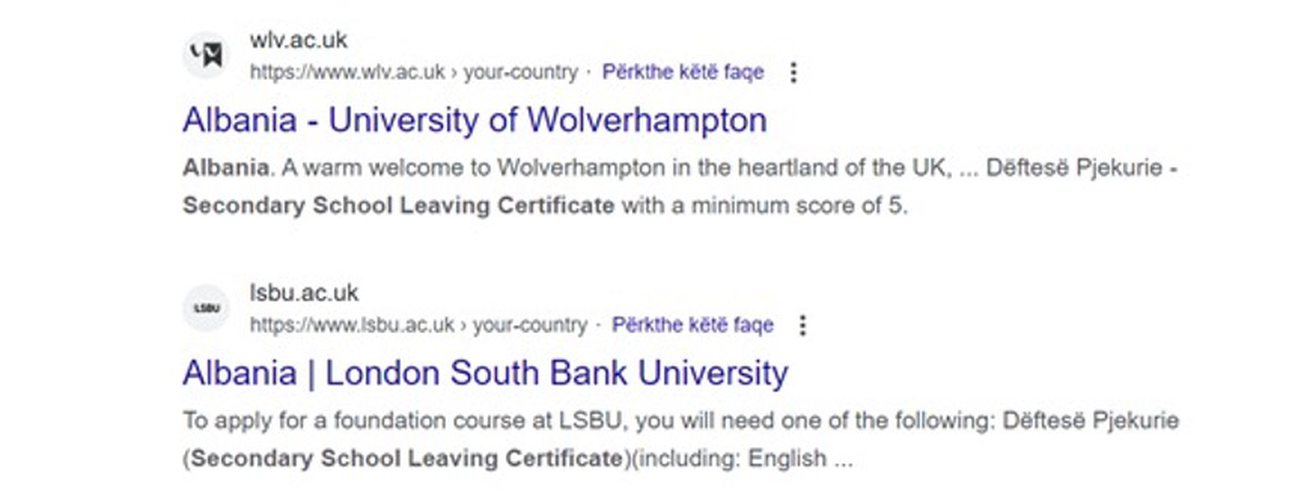Click 'Përkthe këtë faqe' for the LSBU result
This screenshot has width=1295, height=500.
pyautogui.click(x=693, y=325)
